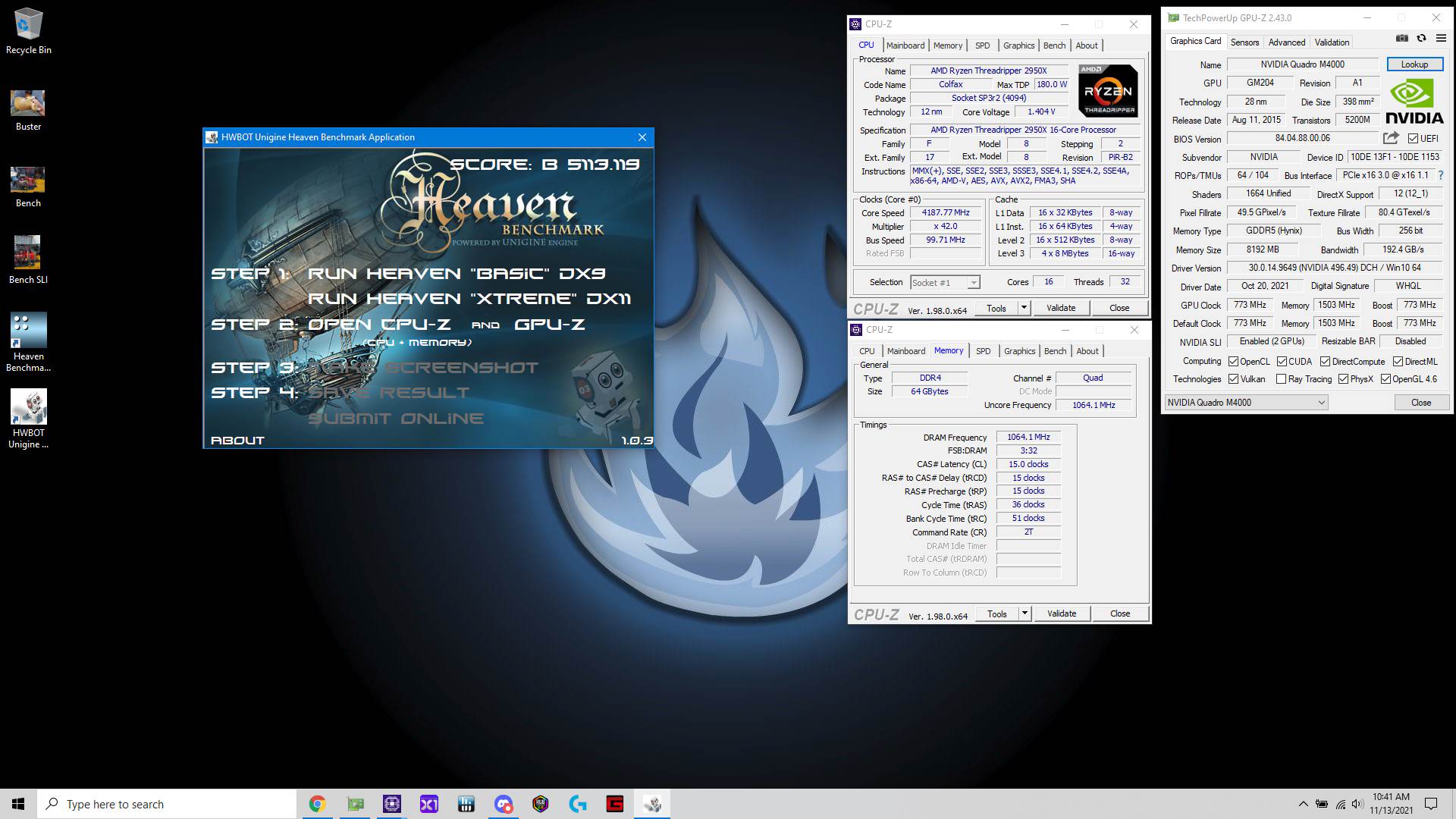Screen dimensions: 1456x819
Task: Click the taskbar clock and date
Action: point(1391,804)
